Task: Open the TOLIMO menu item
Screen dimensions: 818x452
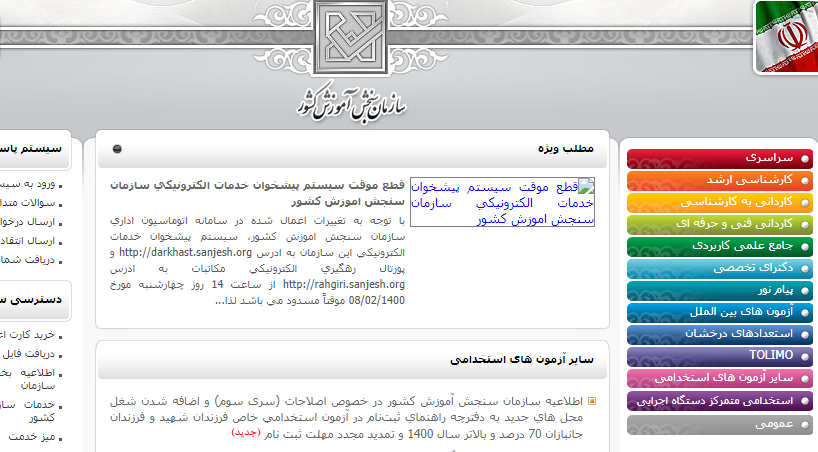Action: [720, 356]
